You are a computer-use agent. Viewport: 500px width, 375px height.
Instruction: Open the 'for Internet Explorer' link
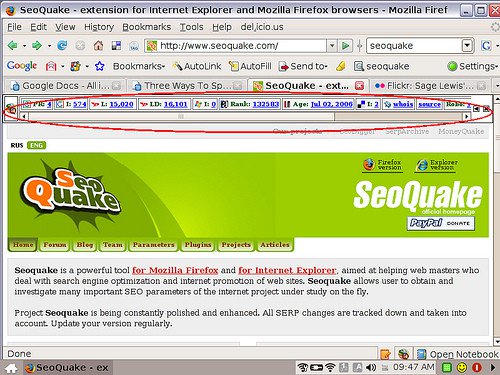(287, 270)
